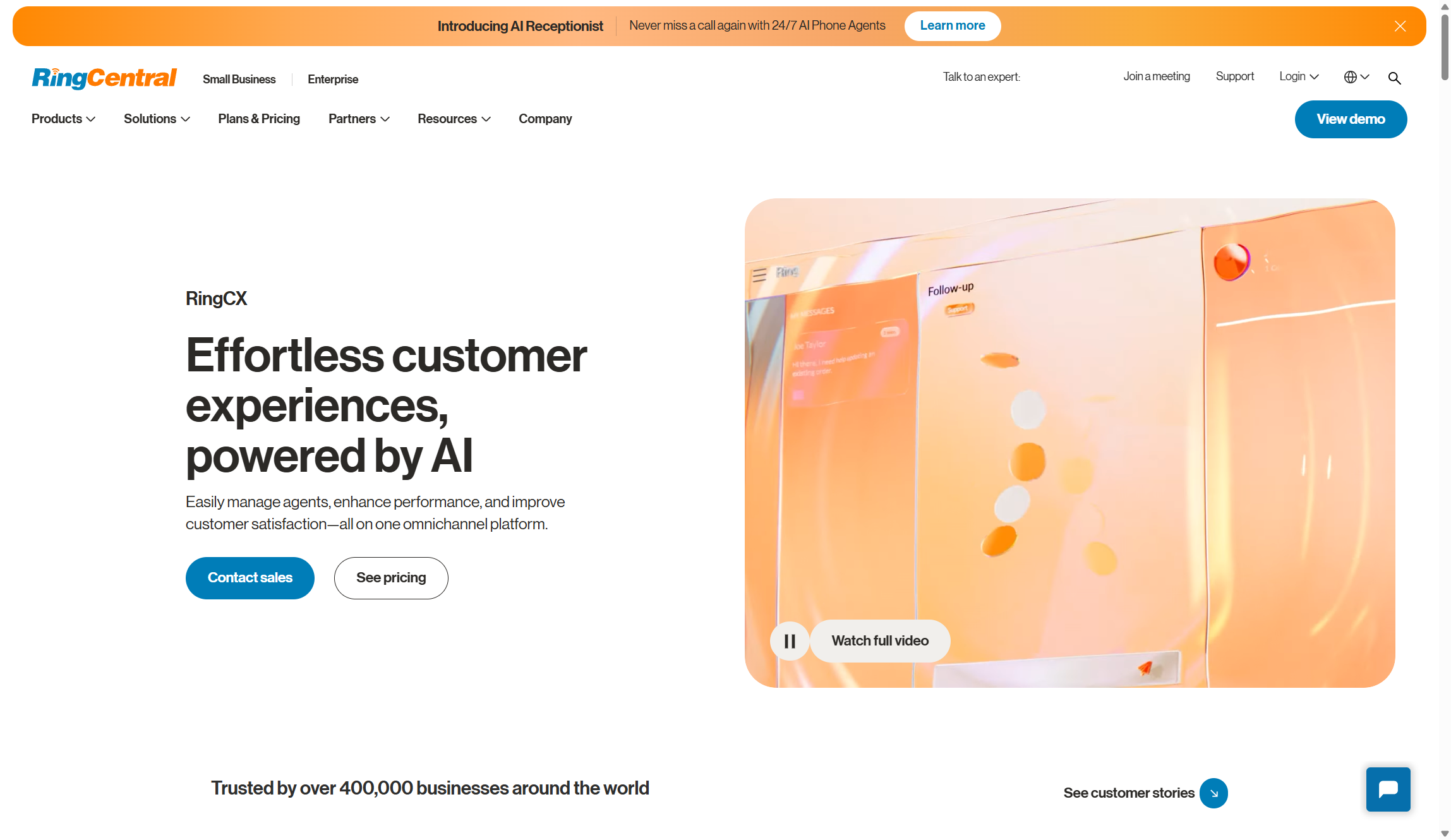The width and height of the screenshot is (1451, 840).
Task: Open the search magnifier icon
Action: (x=1394, y=78)
